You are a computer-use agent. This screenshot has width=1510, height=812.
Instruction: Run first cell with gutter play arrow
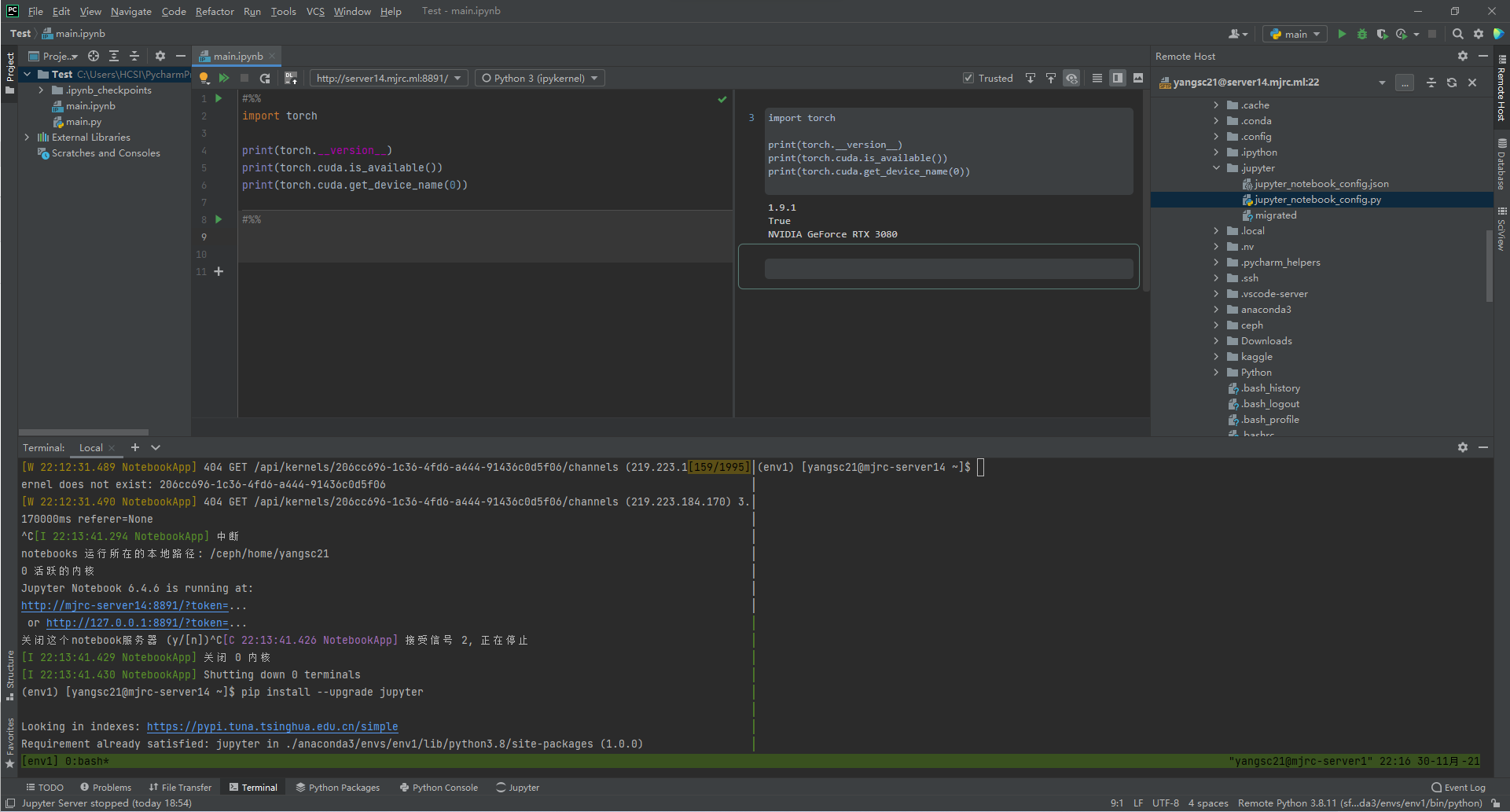coord(219,98)
